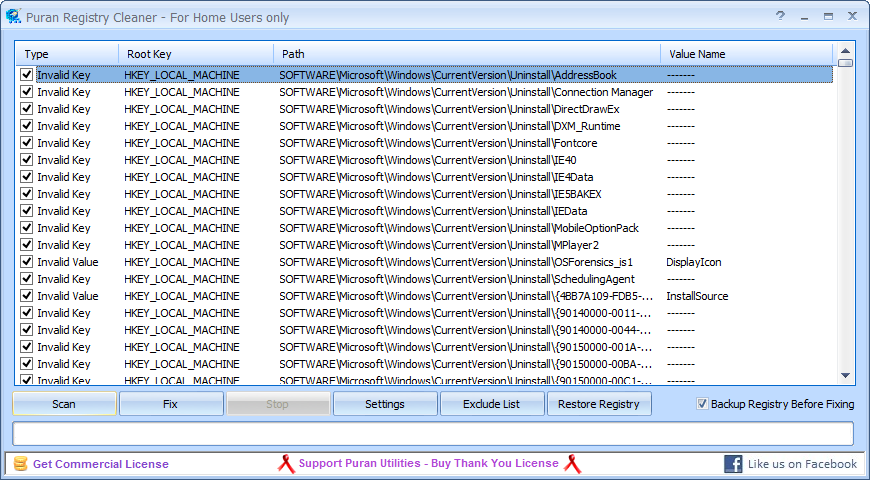Open the help question mark button
Viewport: 870px width, 480px height.
(x=780, y=16)
